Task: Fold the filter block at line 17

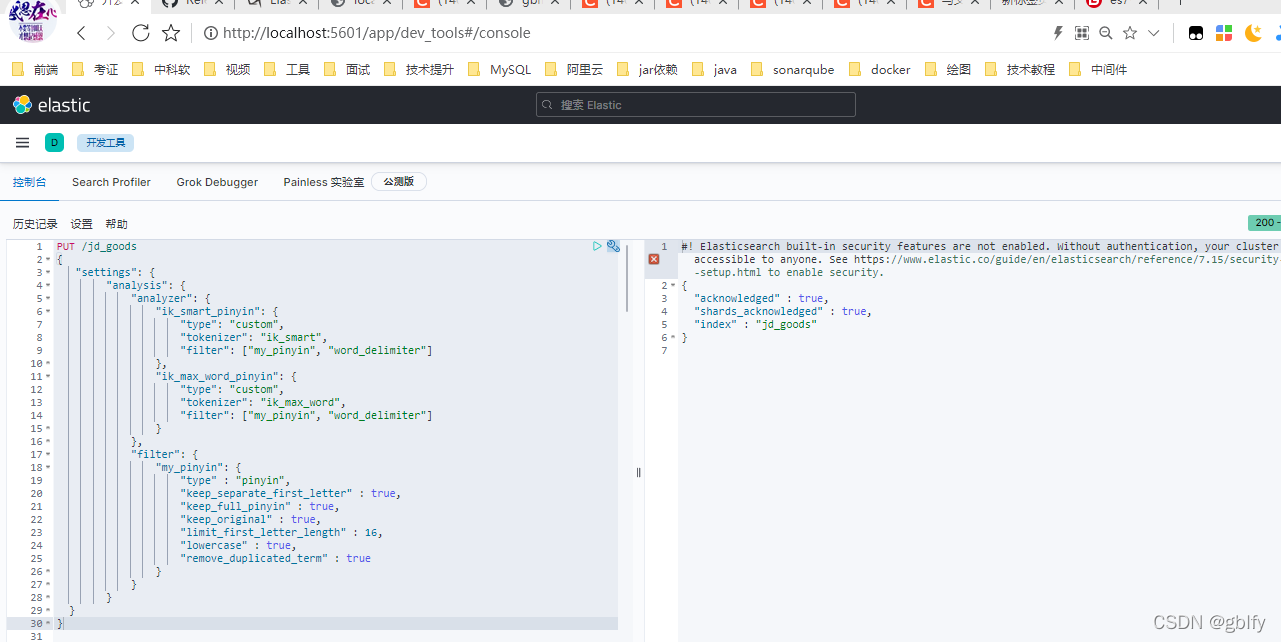Action: click(x=48, y=454)
